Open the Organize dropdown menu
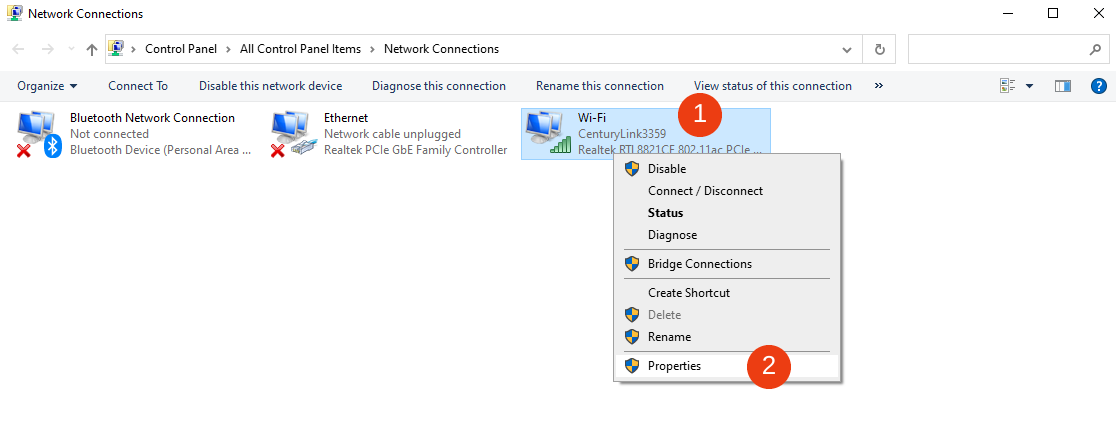 coord(47,86)
